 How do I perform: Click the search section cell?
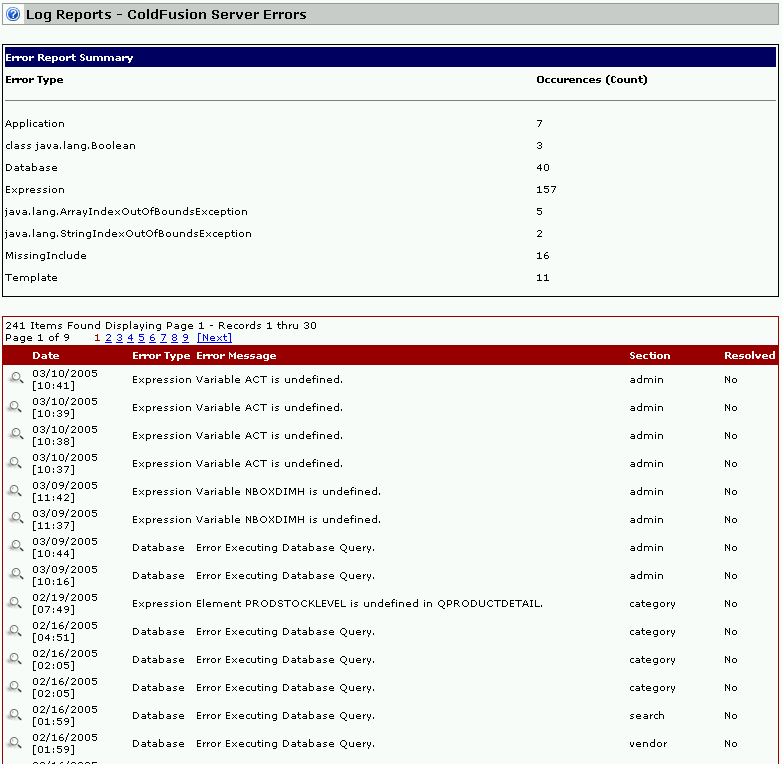(646, 716)
